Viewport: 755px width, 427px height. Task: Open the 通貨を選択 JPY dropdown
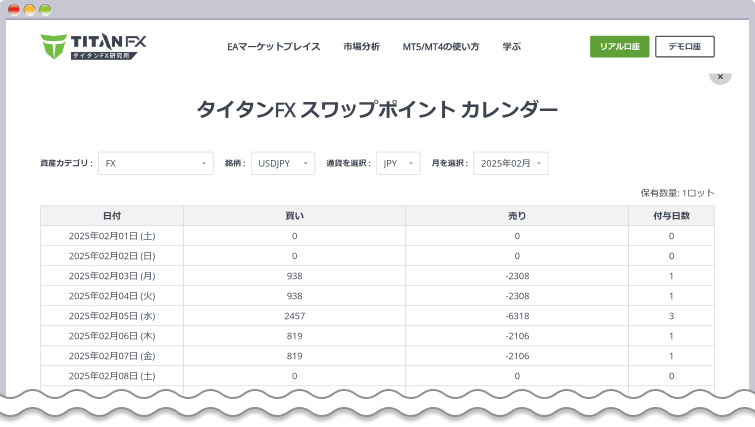tap(398, 163)
